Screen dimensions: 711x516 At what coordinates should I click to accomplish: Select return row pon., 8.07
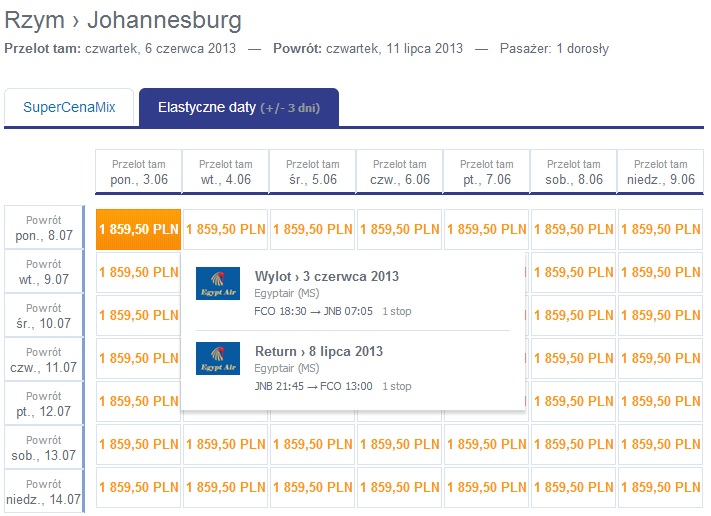pyautogui.click(x=44, y=227)
